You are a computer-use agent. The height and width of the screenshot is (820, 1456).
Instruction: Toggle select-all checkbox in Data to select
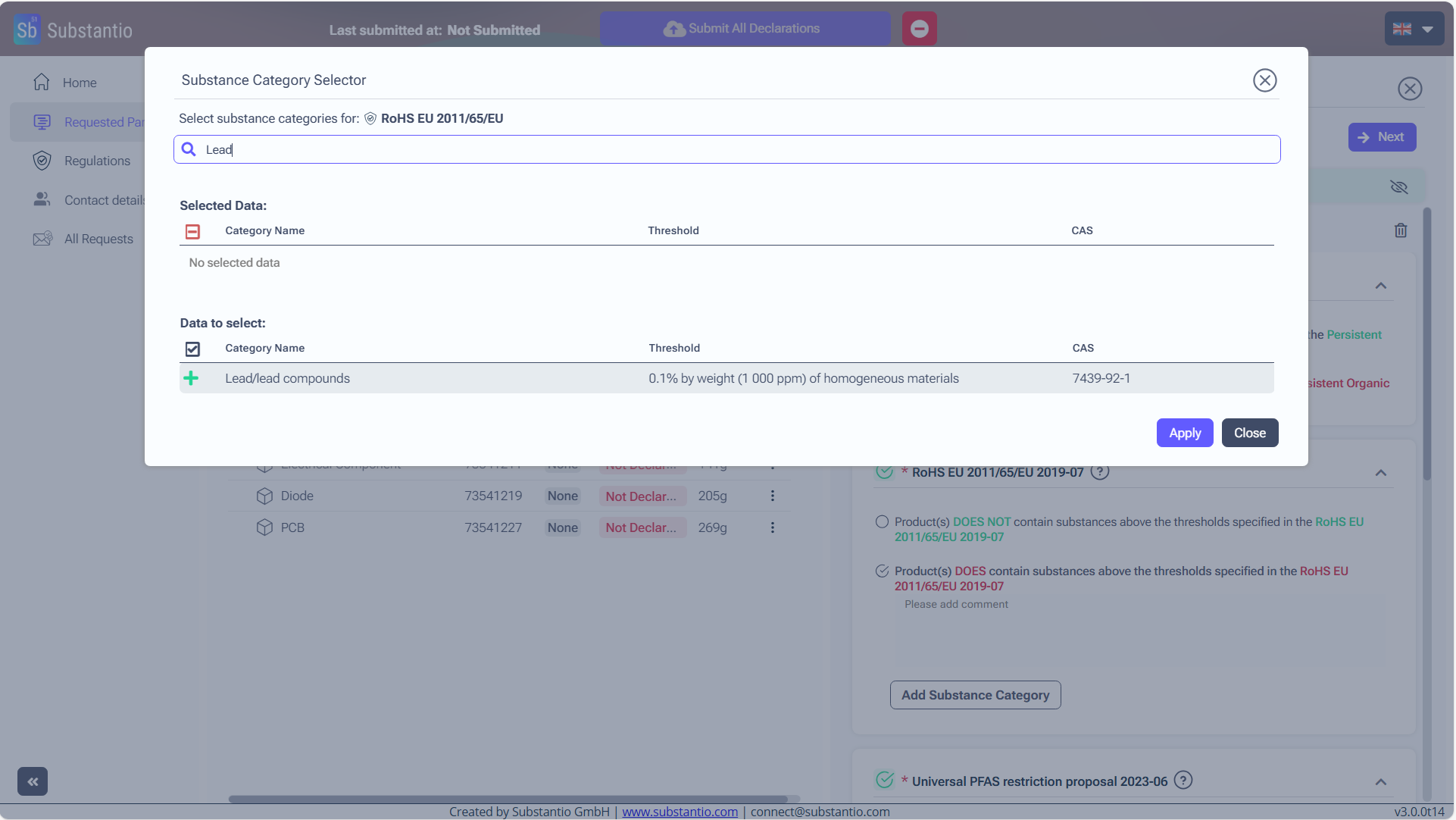(192, 349)
